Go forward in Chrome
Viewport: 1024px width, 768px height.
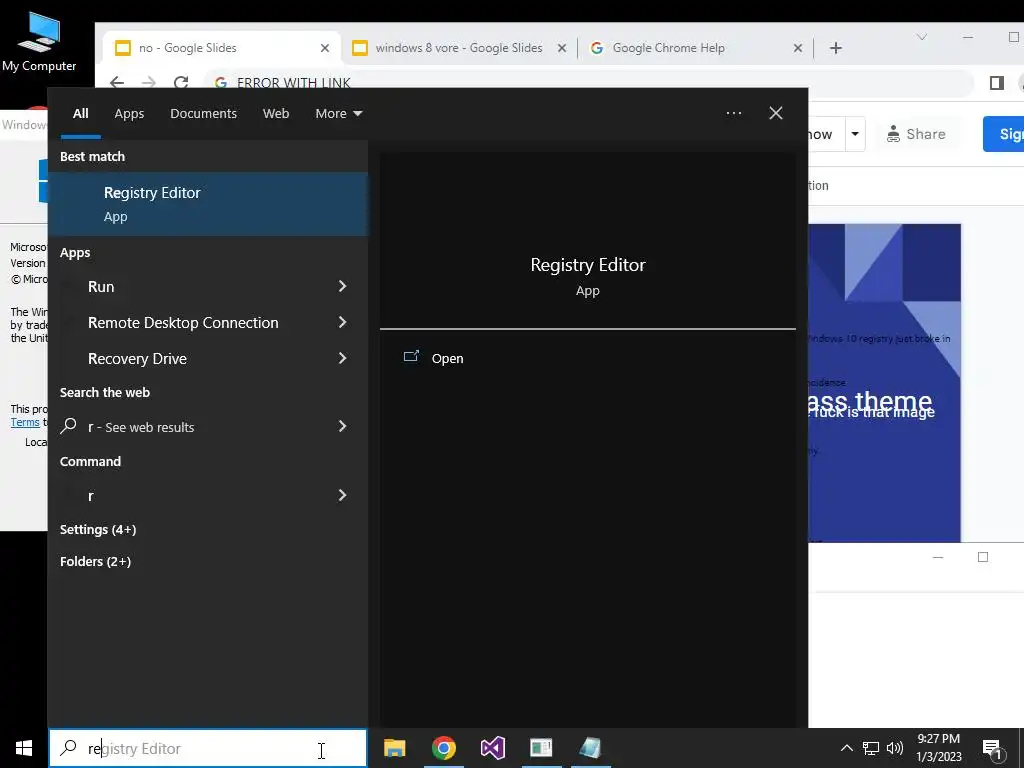coord(149,82)
